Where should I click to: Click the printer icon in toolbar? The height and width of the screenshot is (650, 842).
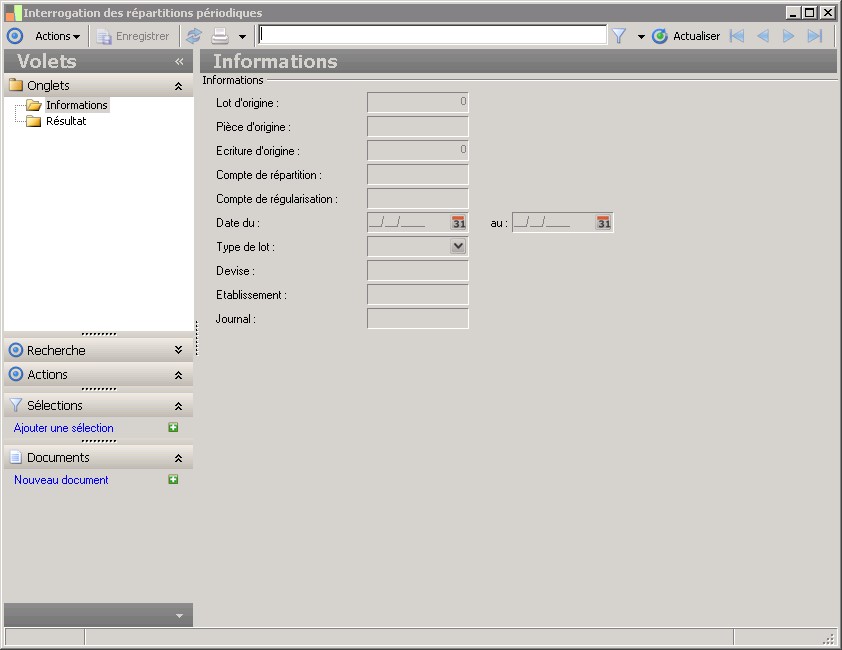click(220, 36)
